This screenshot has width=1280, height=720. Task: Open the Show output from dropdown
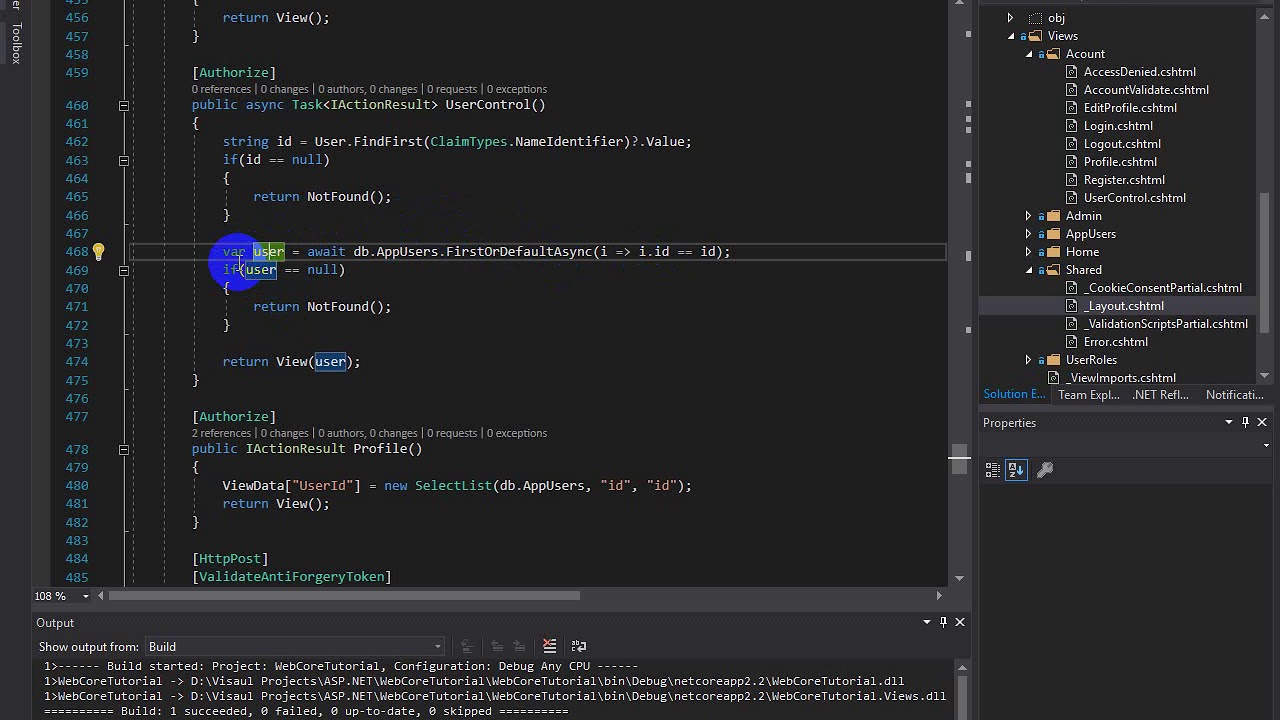pos(294,647)
